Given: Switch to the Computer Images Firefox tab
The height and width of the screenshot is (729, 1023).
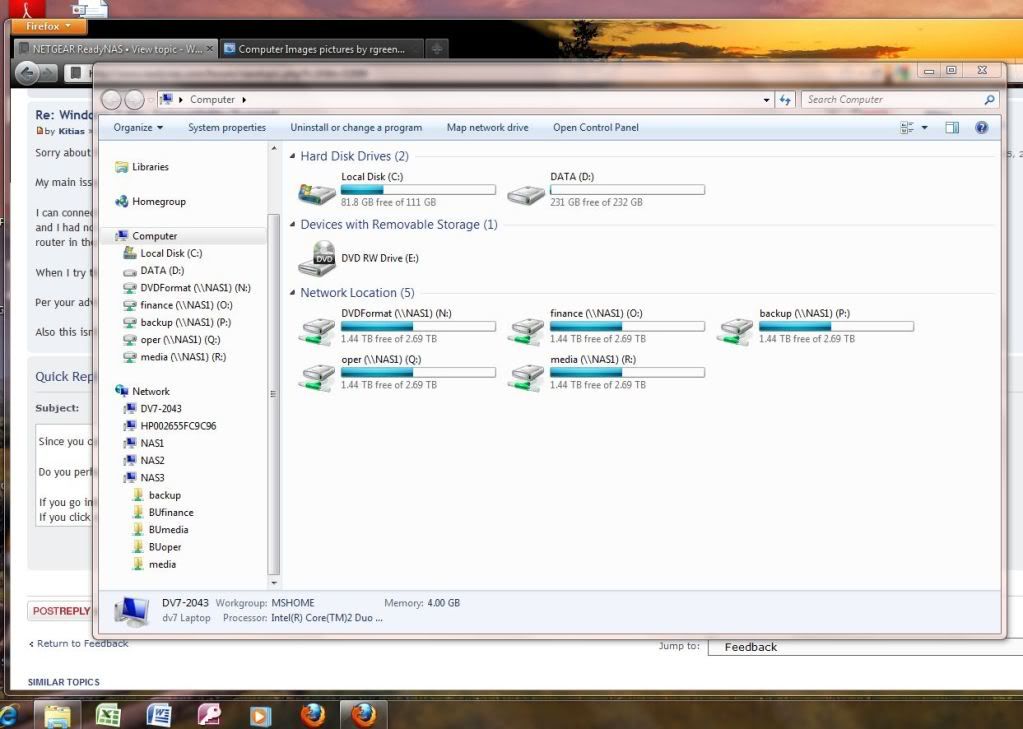Looking at the screenshot, I should pyautogui.click(x=322, y=49).
